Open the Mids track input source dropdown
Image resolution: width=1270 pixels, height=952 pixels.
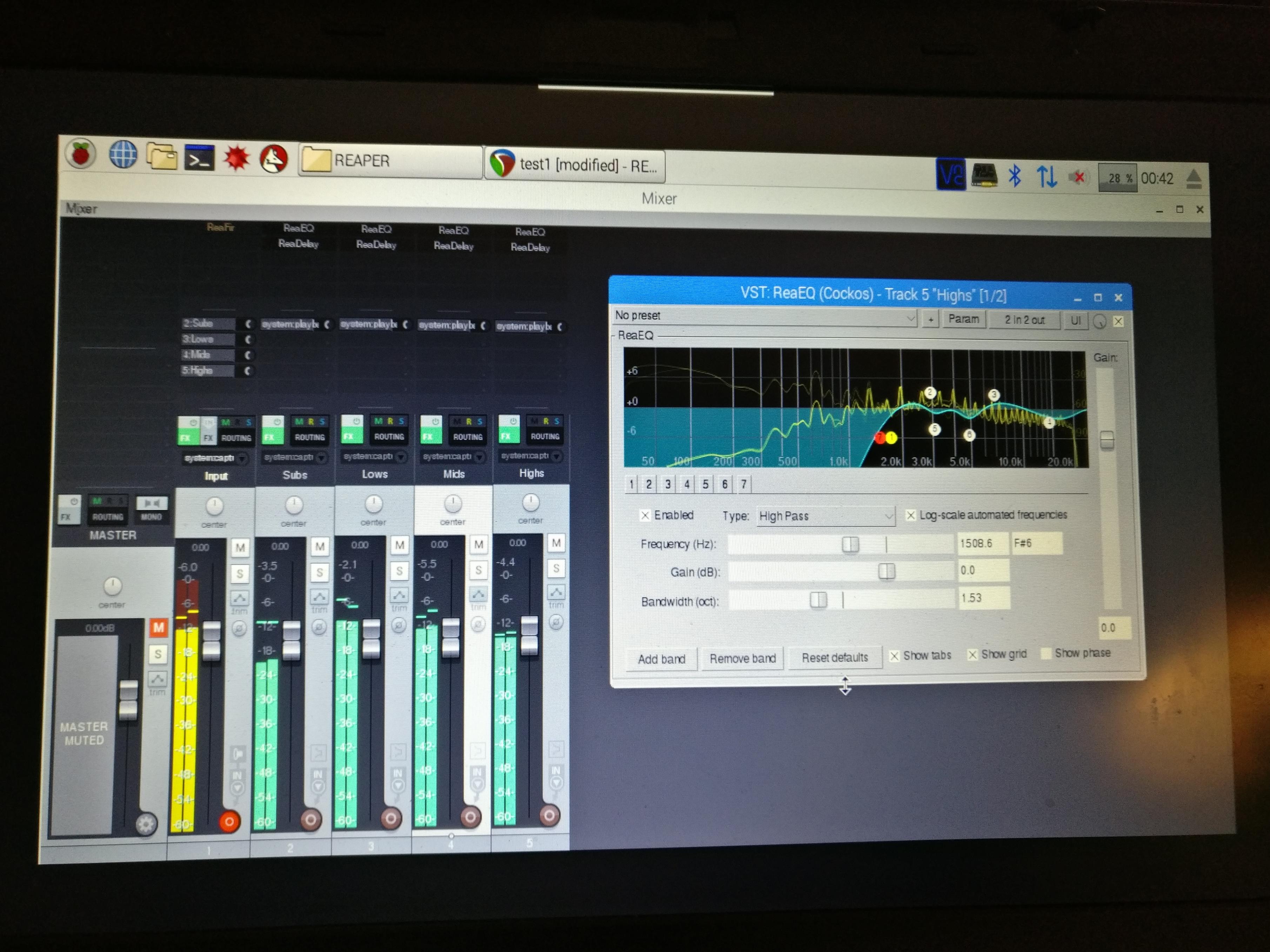coord(454,457)
